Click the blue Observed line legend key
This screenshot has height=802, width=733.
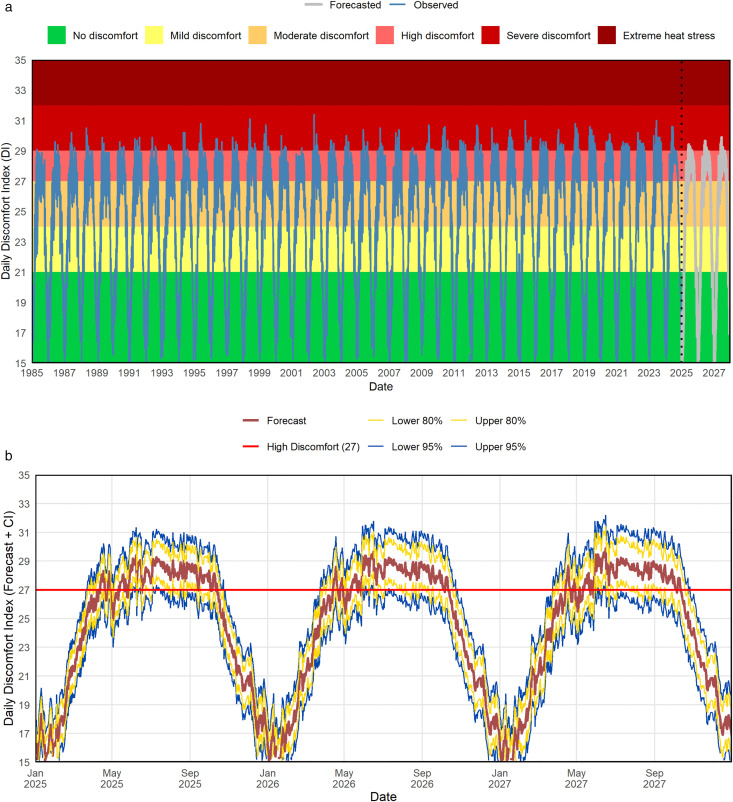click(397, 5)
